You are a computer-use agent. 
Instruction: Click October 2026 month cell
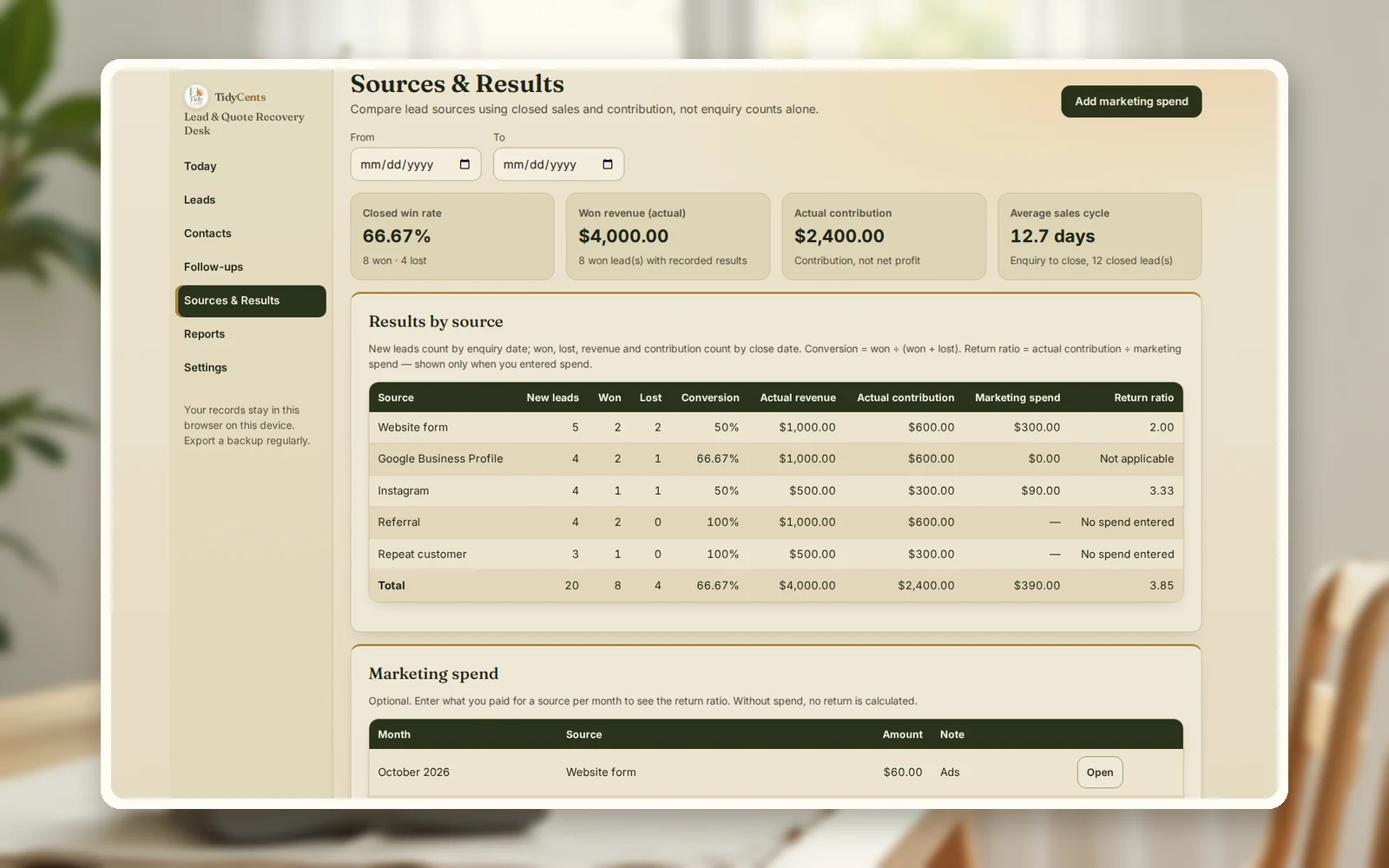coord(413,773)
